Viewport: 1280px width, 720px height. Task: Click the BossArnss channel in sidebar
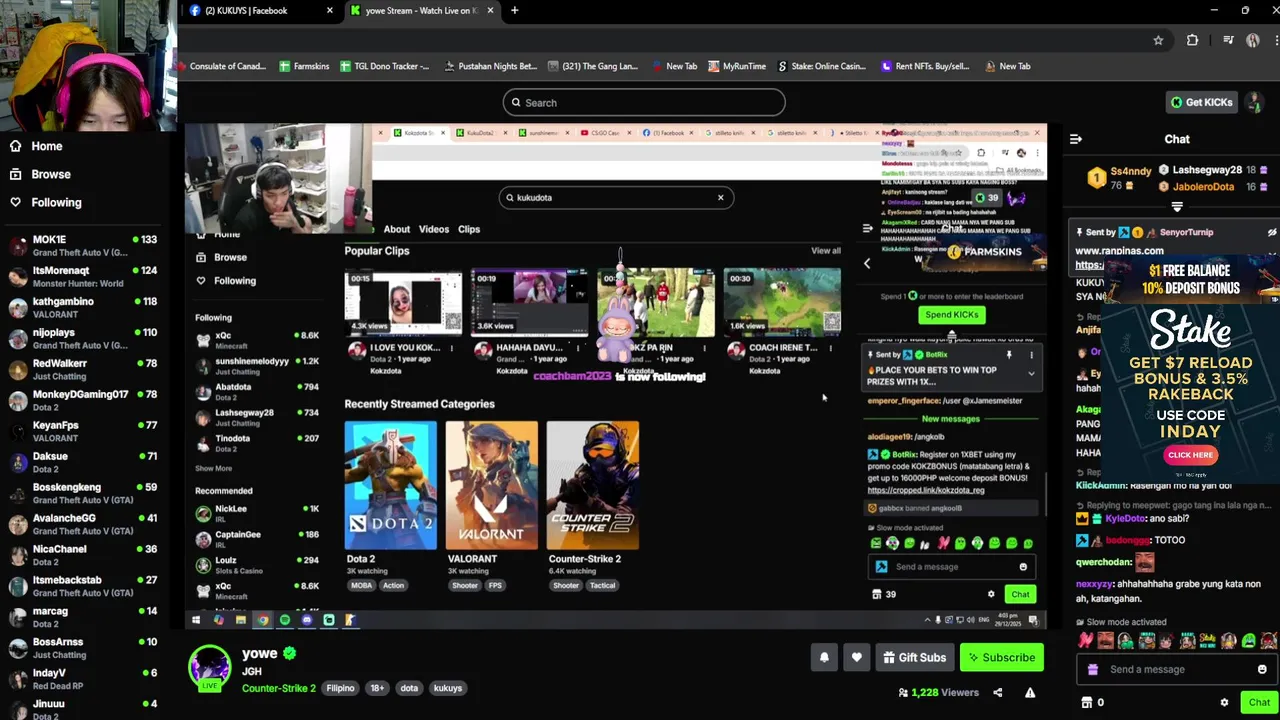(x=83, y=648)
